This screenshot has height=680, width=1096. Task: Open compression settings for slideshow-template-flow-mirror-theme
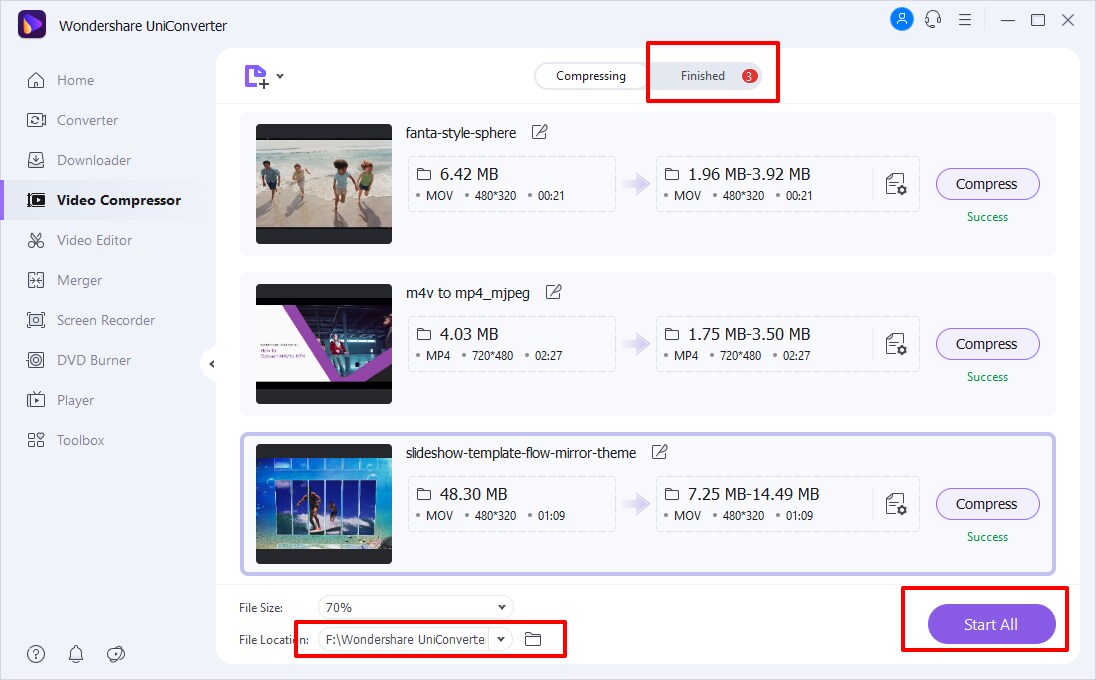(x=895, y=504)
